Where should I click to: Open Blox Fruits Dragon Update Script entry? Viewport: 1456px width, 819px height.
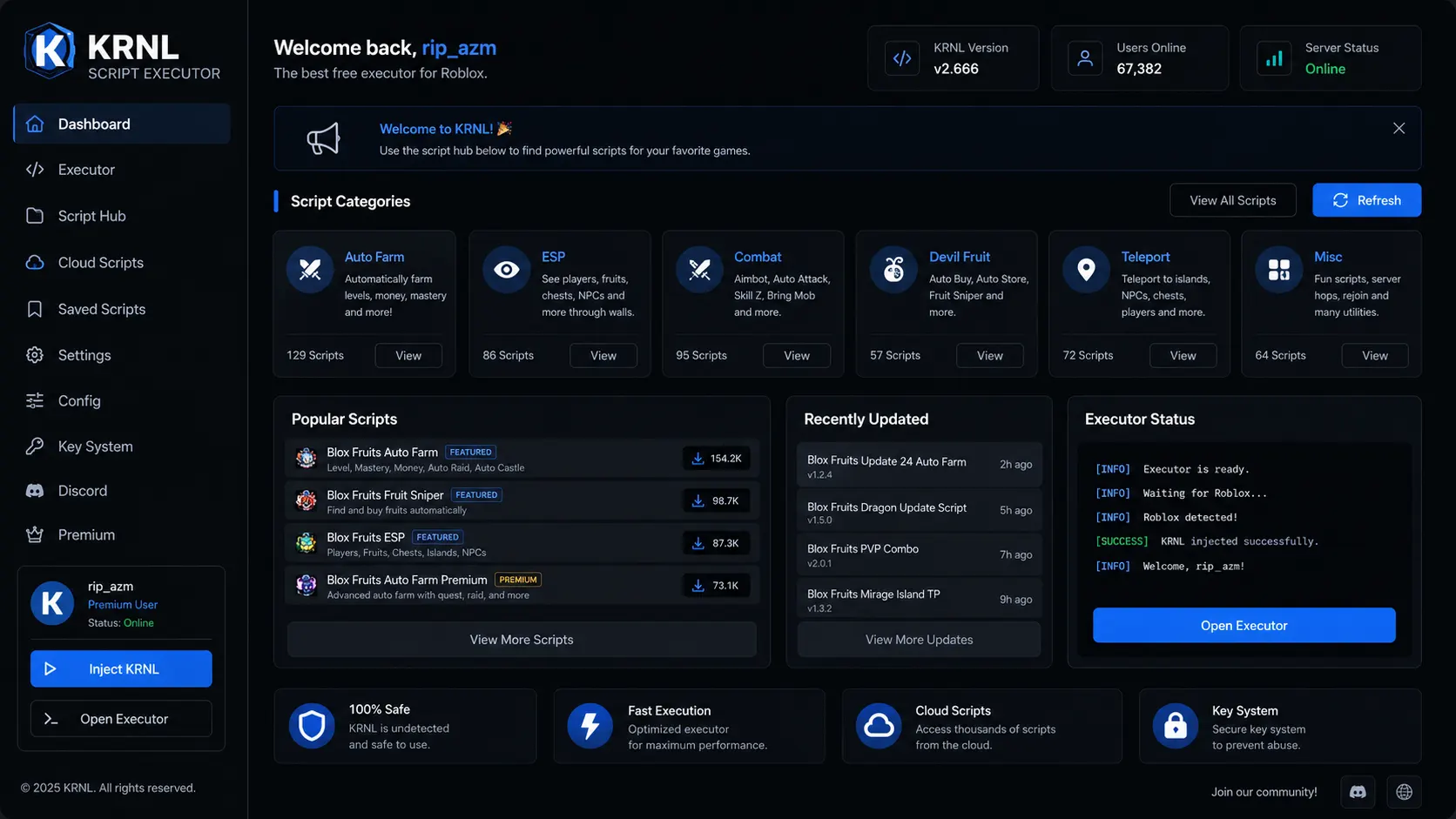919,512
